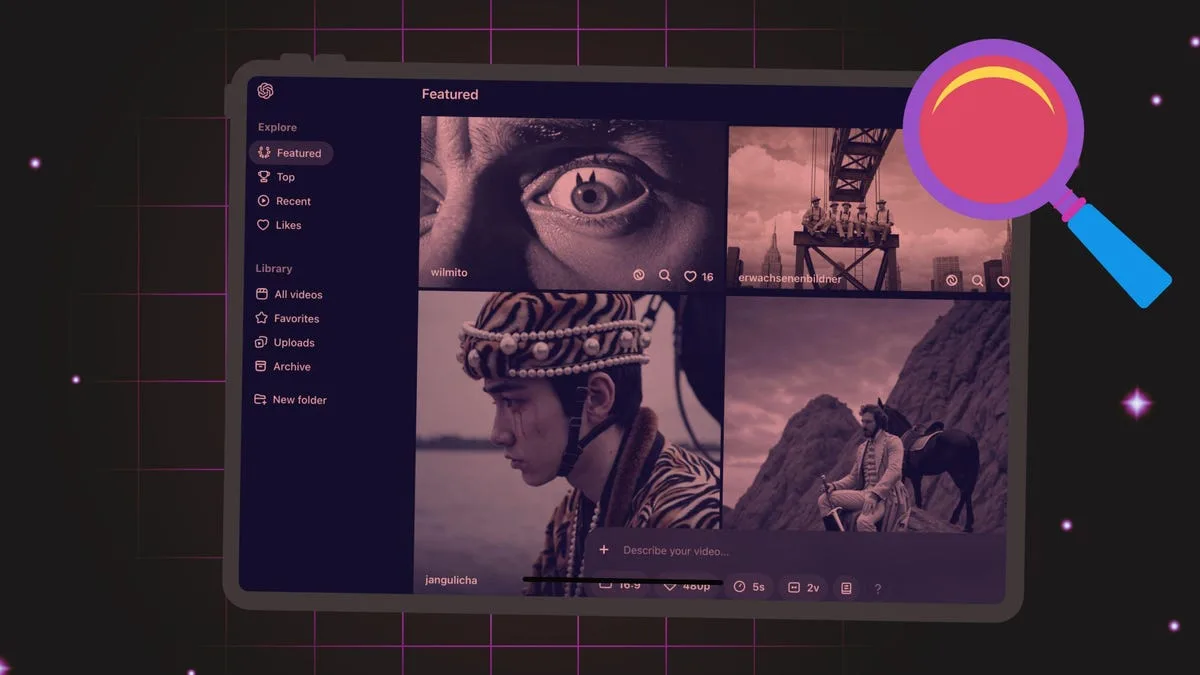Click the plus icon to add media
Image resolution: width=1200 pixels, height=675 pixels.
point(604,550)
